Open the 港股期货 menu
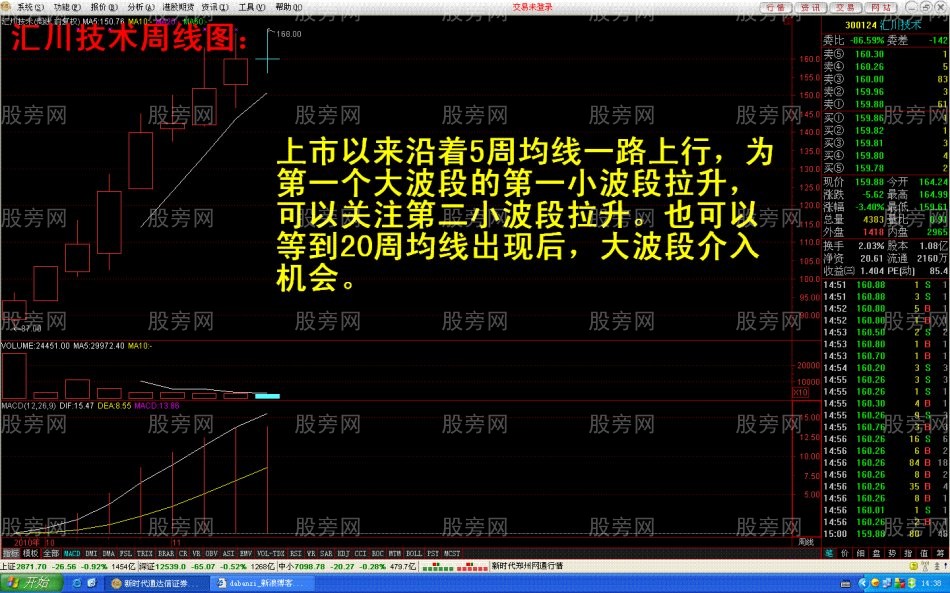Screen dimensions: 950x593 pos(178,7)
